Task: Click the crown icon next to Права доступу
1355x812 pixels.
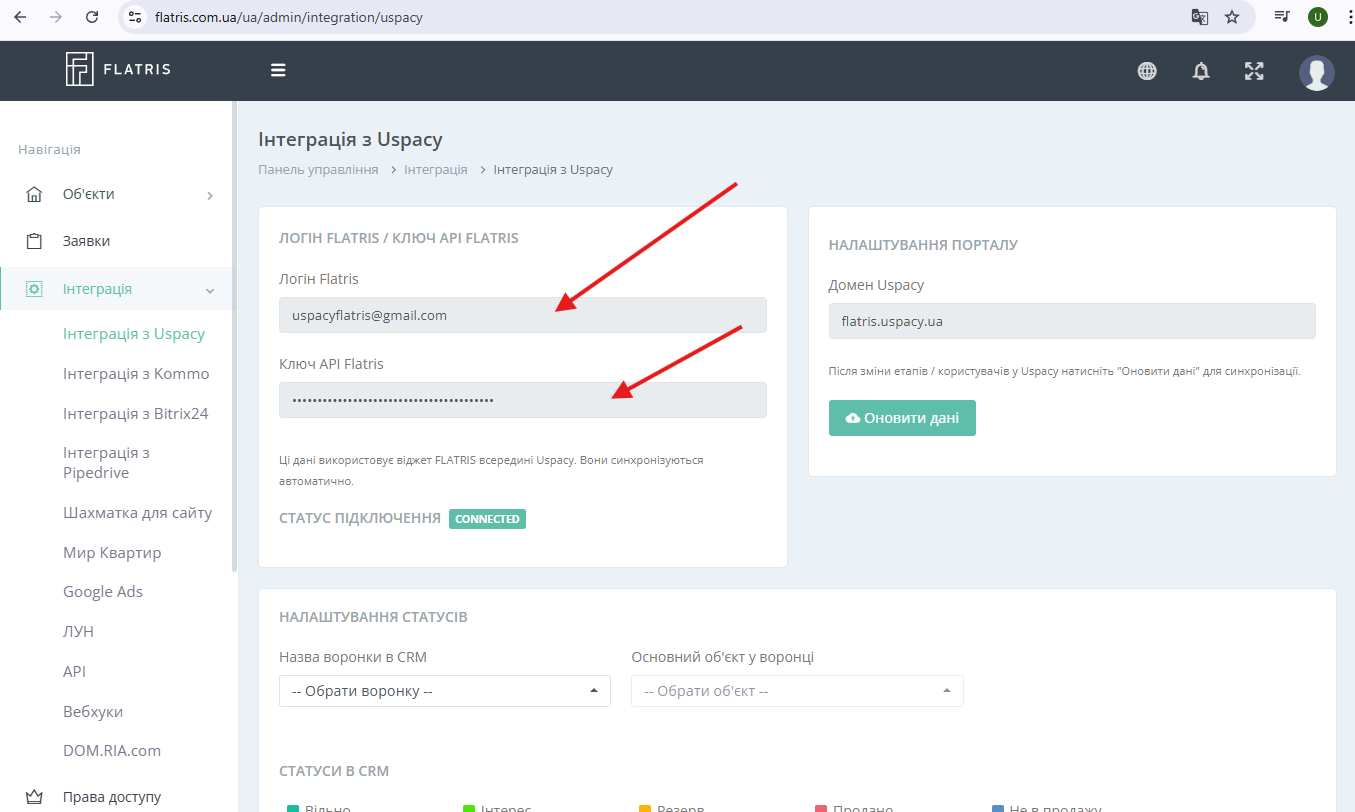Action: tap(34, 797)
